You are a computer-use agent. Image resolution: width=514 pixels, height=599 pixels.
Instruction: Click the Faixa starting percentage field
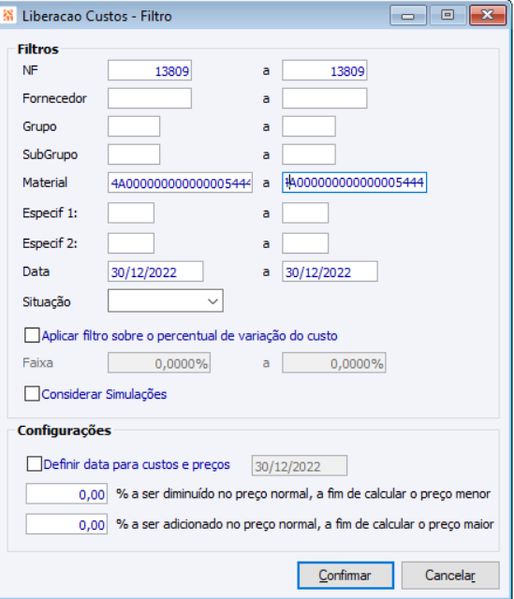pyautogui.click(x=159, y=363)
